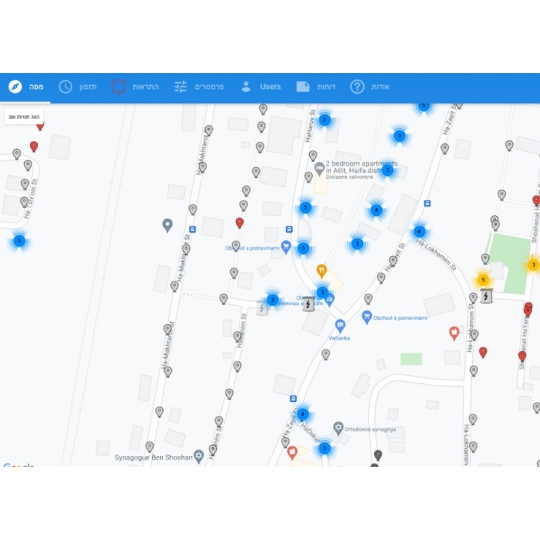Image resolution: width=540 pixels, height=540 pixels.
Task: Select the yellow cluster marker numbered 5
Action: coord(483,280)
